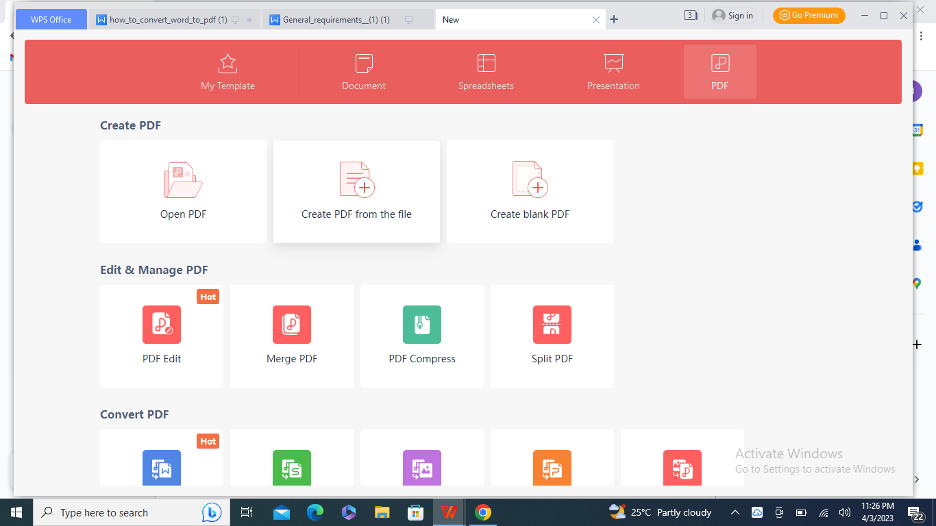Launch the Split PDF tool
Image resolution: width=936 pixels, height=526 pixels.
pos(552,336)
